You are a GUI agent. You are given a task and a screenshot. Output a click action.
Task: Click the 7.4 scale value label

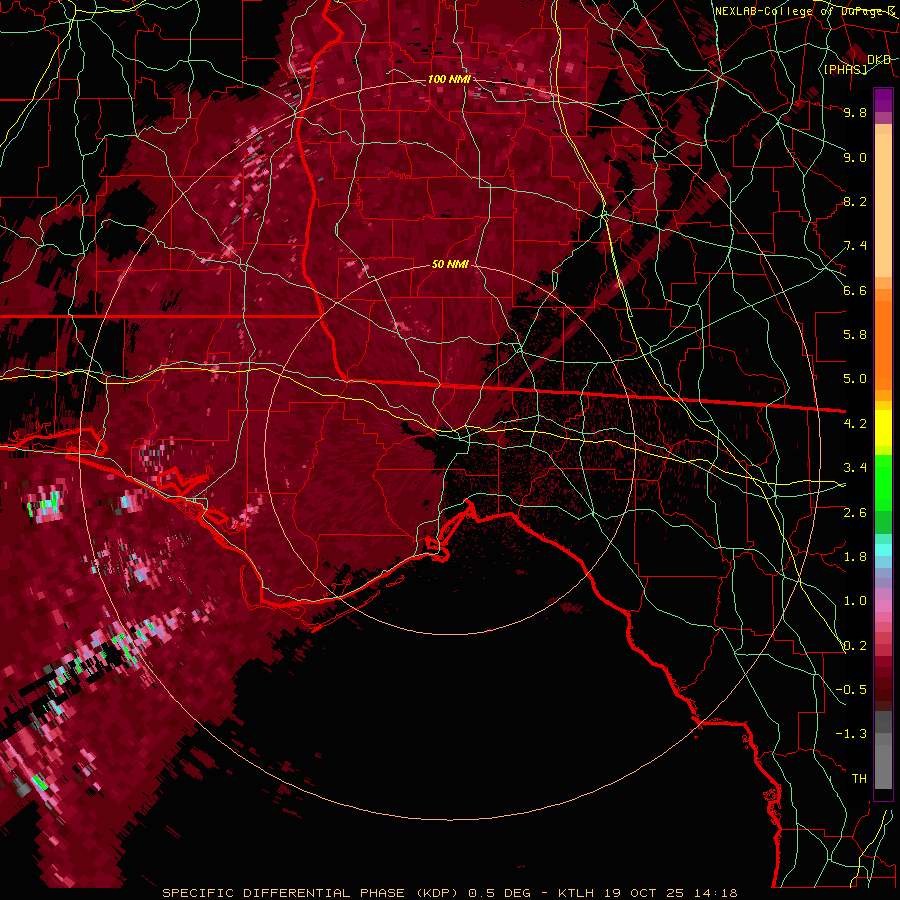[x=855, y=246]
